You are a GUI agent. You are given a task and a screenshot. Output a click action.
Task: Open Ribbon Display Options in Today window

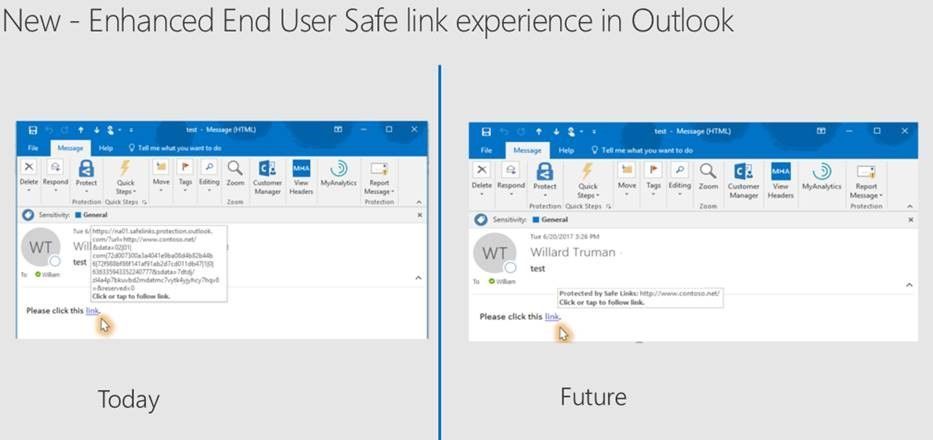[338, 129]
